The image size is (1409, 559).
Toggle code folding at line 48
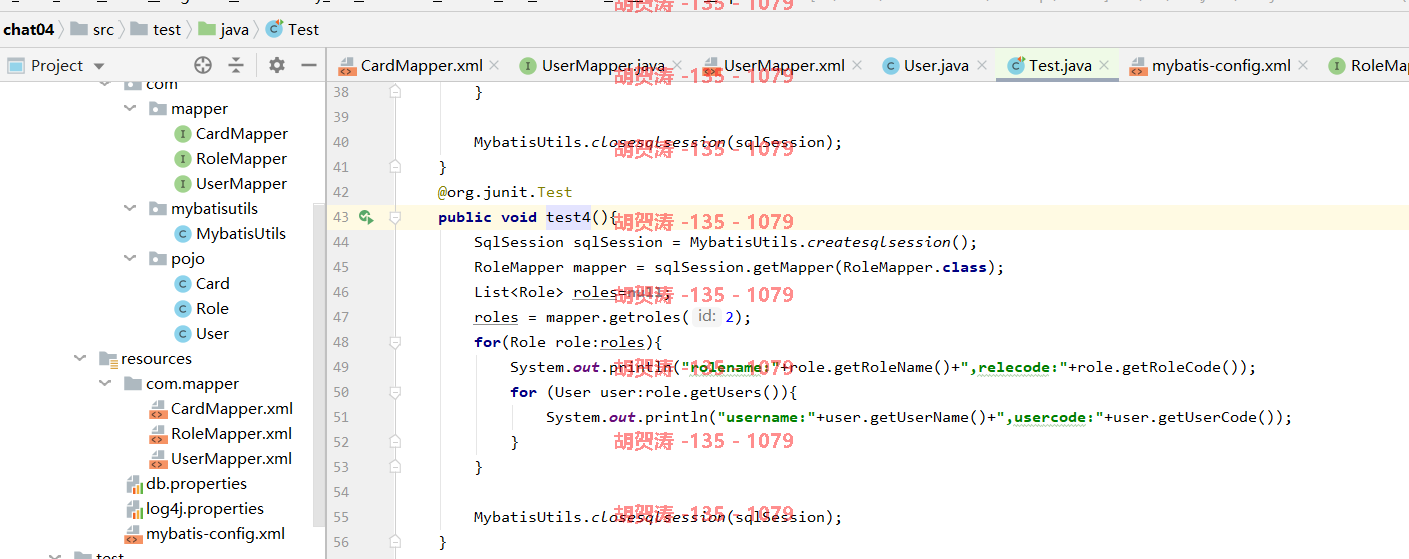(395, 342)
